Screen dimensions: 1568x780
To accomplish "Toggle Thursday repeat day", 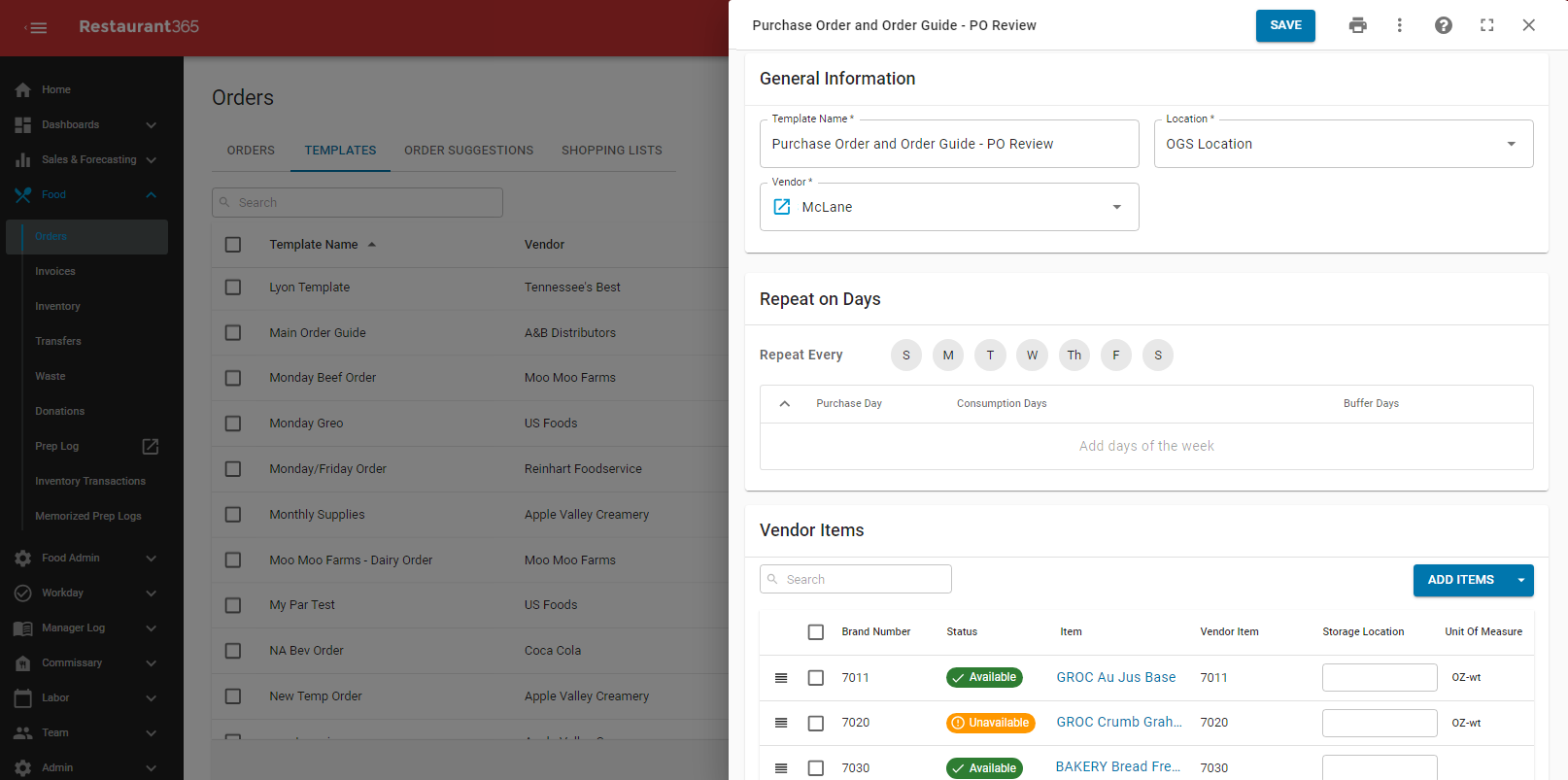I will click(1074, 355).
